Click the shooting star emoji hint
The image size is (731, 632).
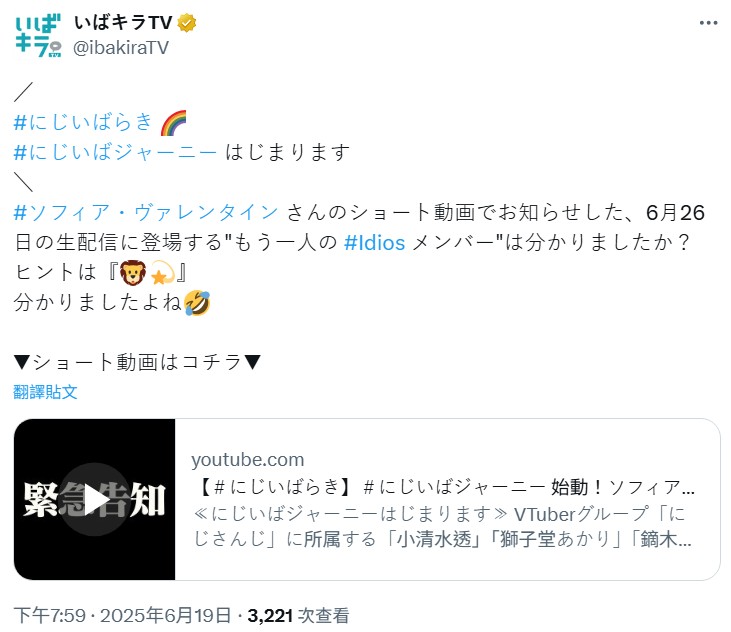(162, 273)
